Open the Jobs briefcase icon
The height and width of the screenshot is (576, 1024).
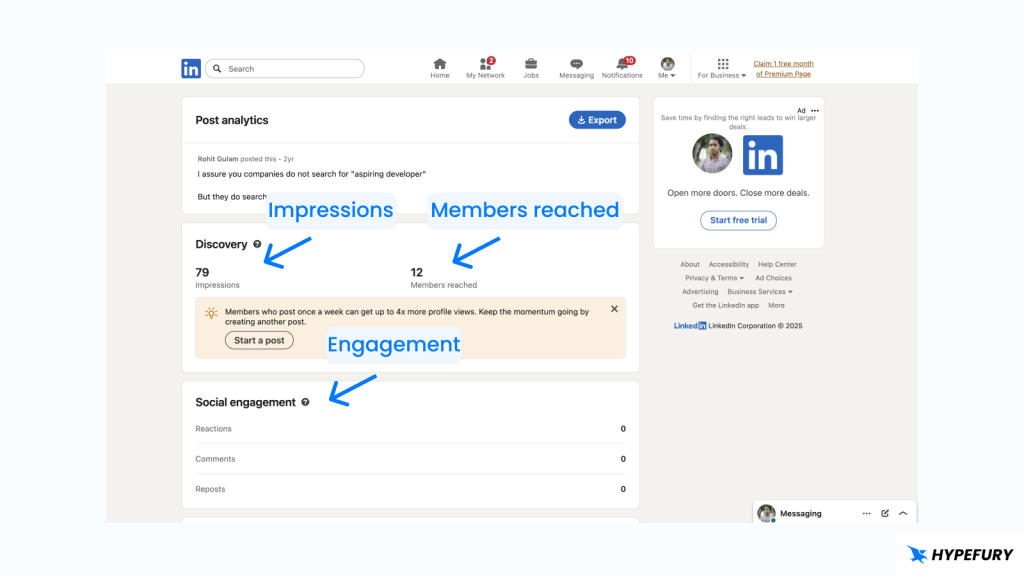(531, 64)
